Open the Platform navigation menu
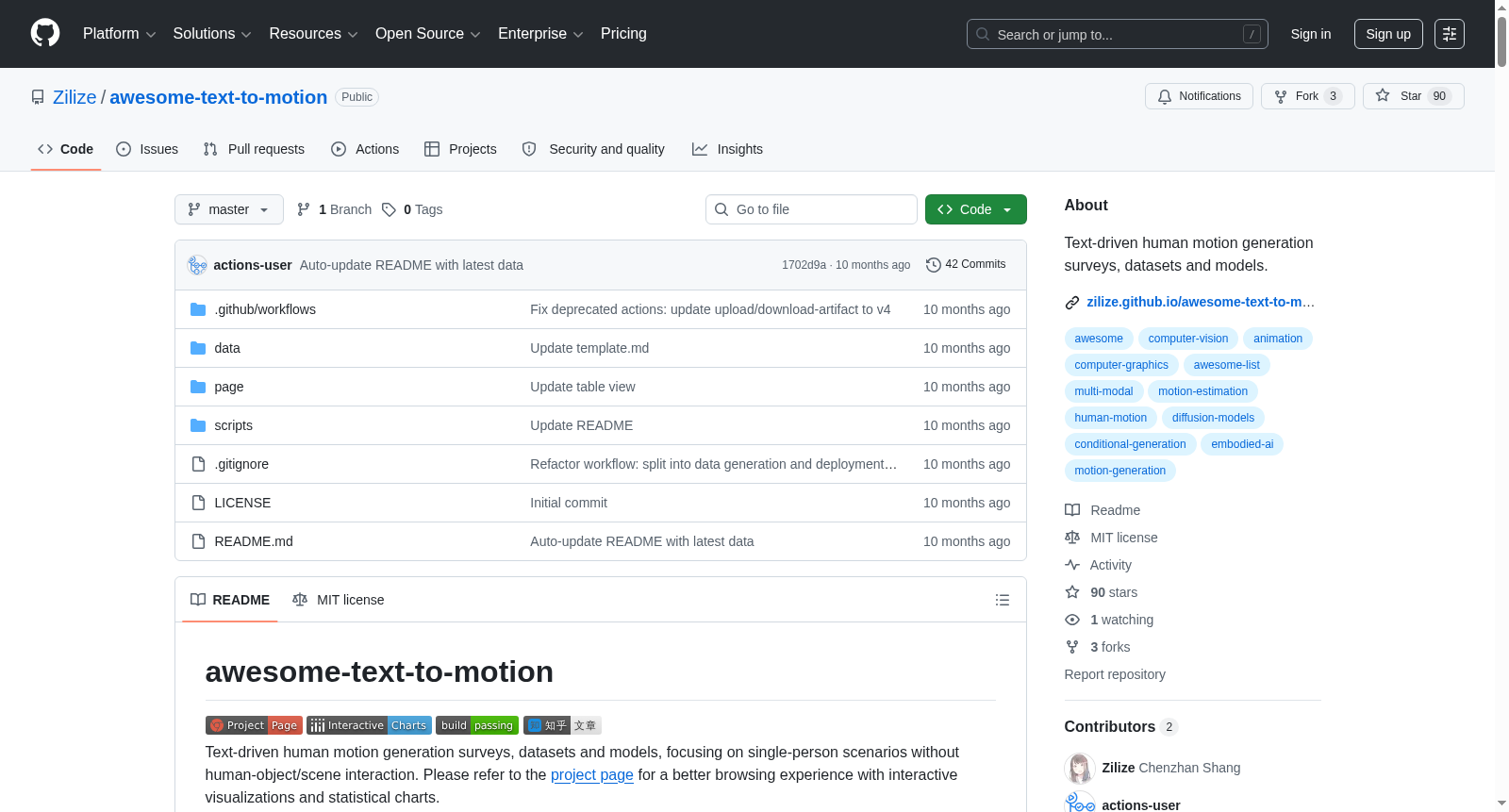Image resolution: width=1509 pixels, height=812 pixels. [120, 34]
